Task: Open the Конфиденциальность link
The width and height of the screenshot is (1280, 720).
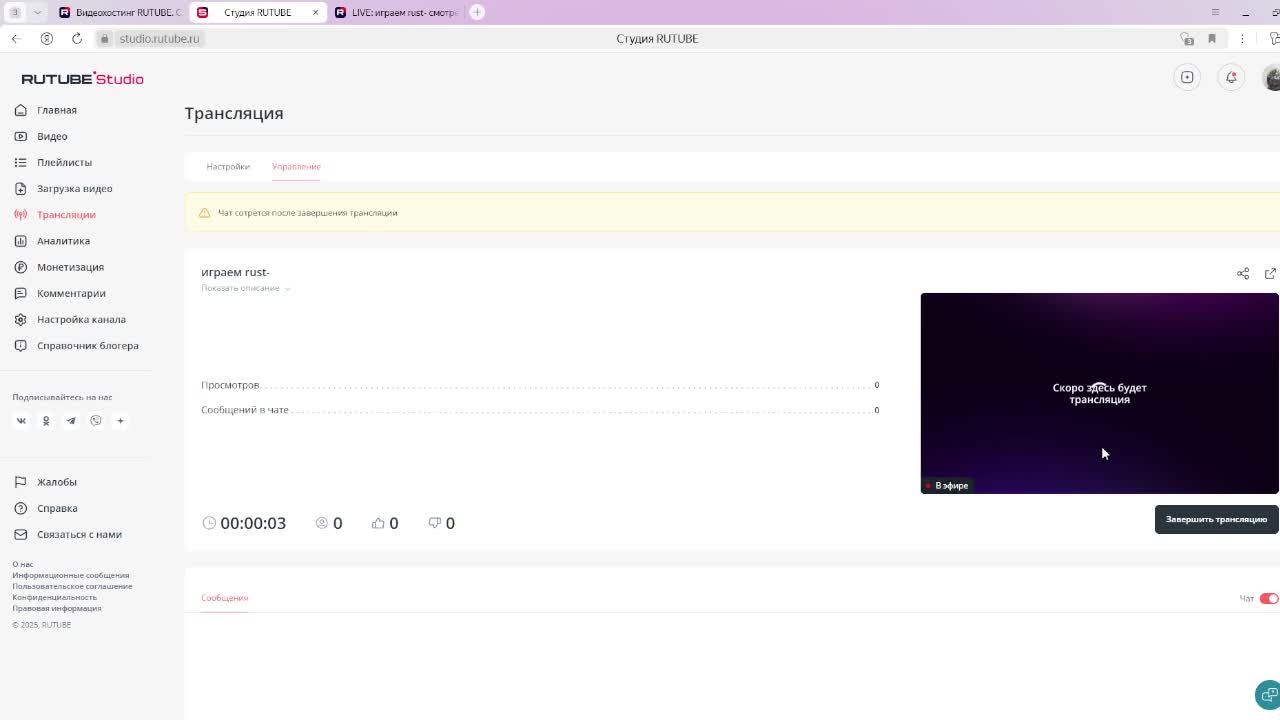Action: click(x=55, y=597)
